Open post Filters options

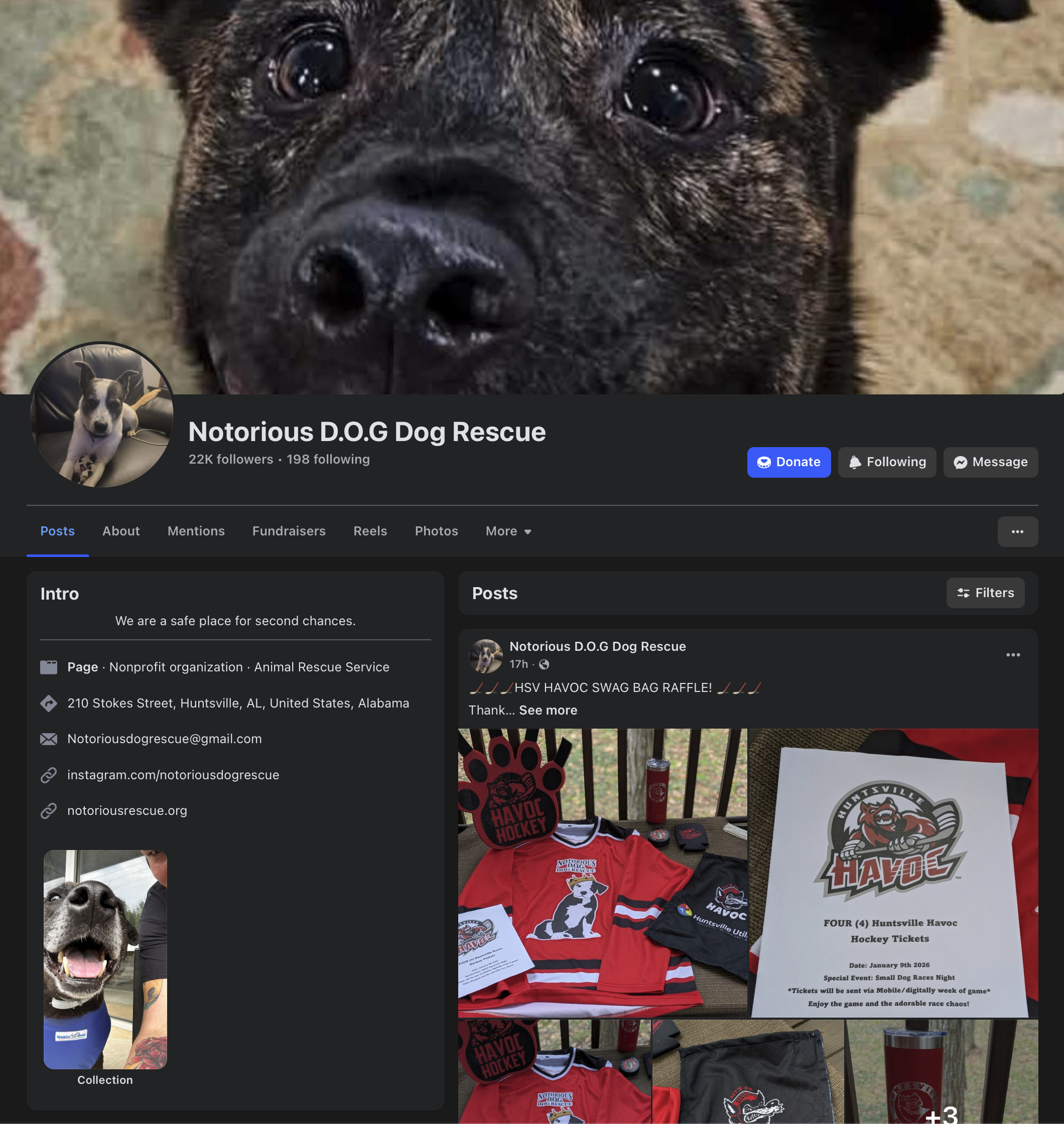985,593
